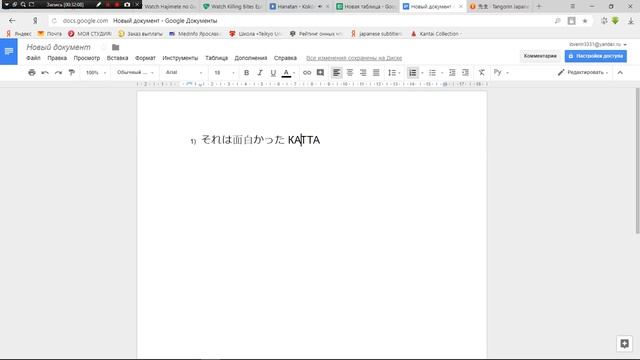
Task: Click the vertical document scrollbar
Action: click(637, 160)
